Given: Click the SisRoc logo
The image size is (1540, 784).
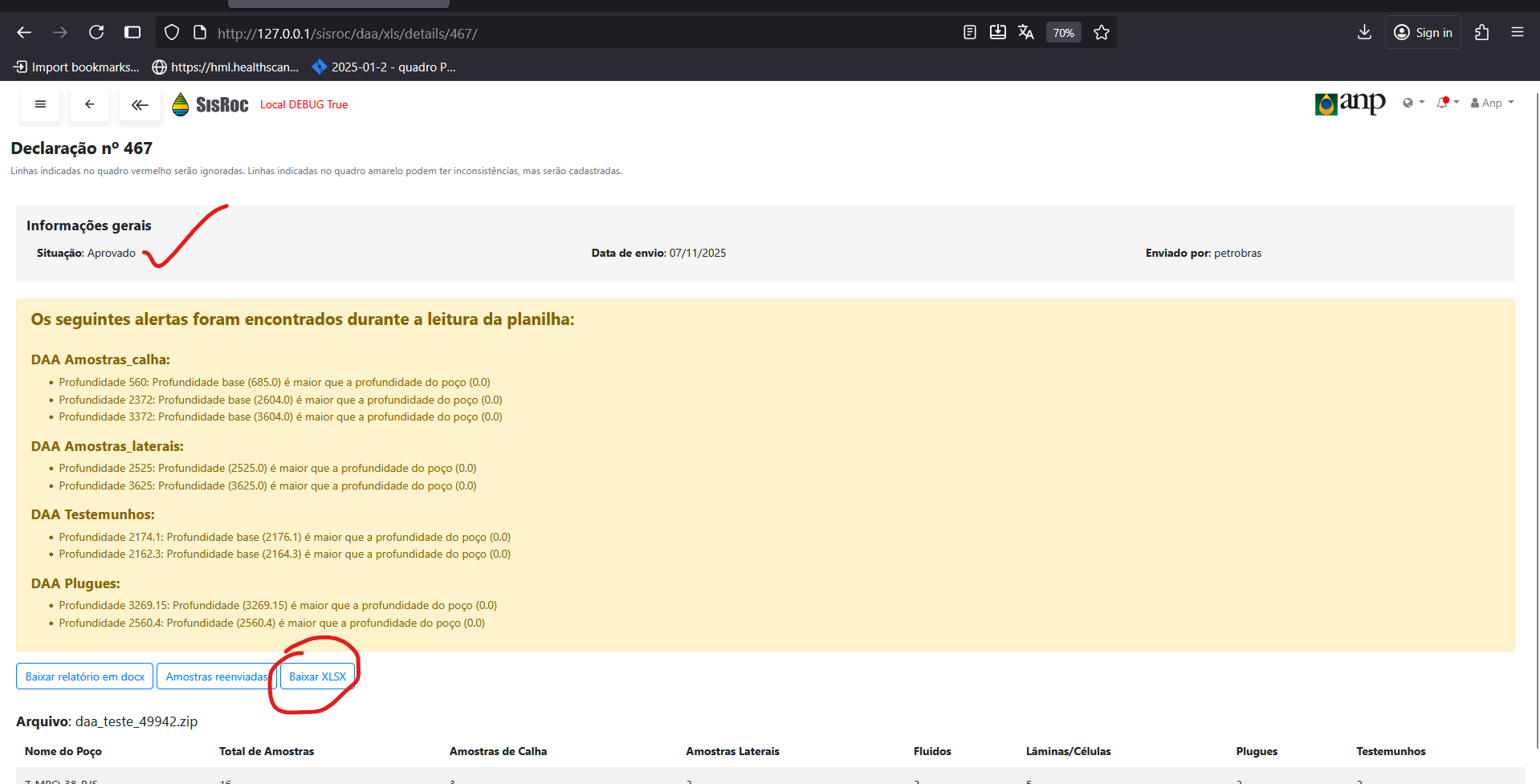Looking at the screenshot, I should [210, 104].
